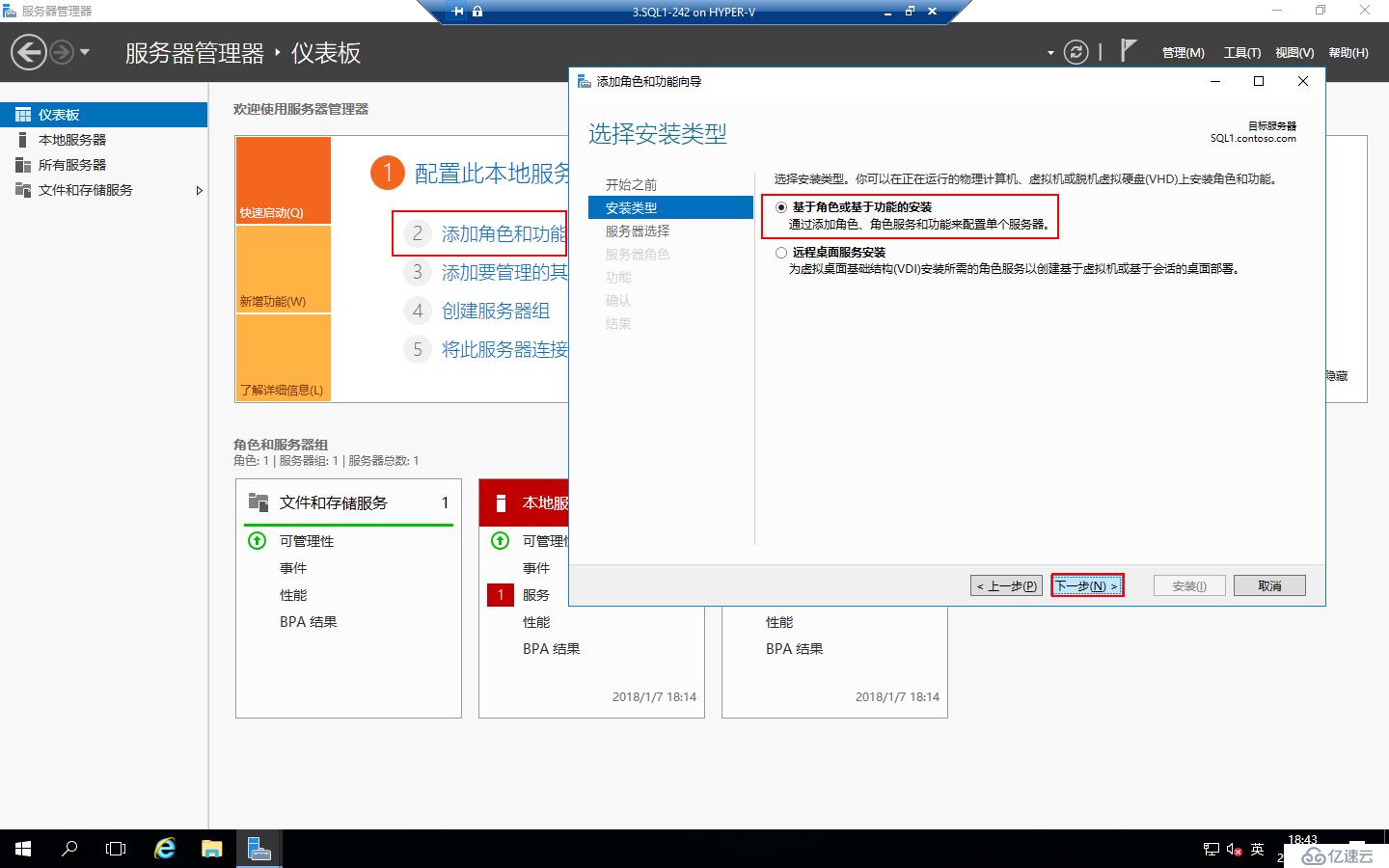Click the 所有服务器 icon in sidebar
The width and height of the screenshot is (1389, 868).
23,165
